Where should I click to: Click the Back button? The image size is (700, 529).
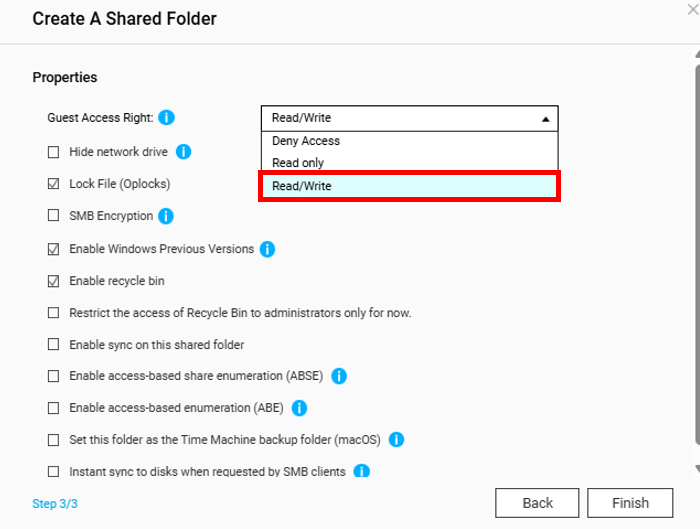click(x=537, y=503)
